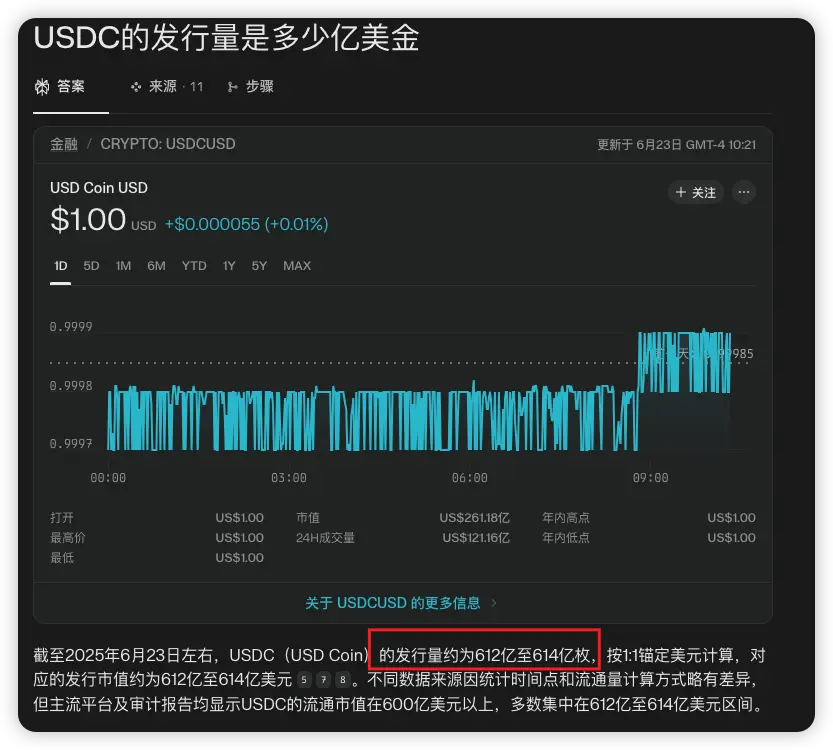
Task: Select the 5D chart range
Action: 91,266
